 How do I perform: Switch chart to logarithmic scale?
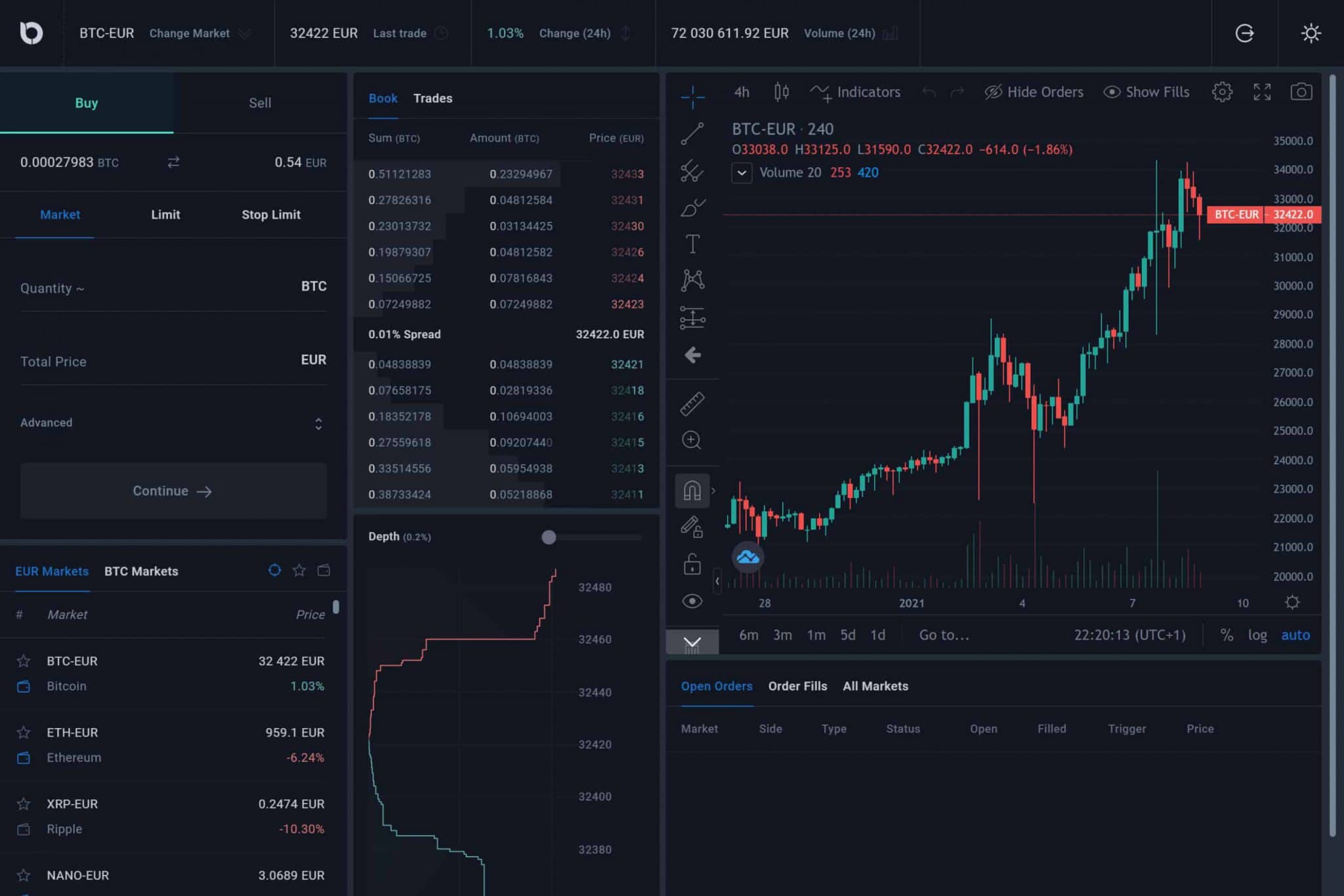[1258, 635]
